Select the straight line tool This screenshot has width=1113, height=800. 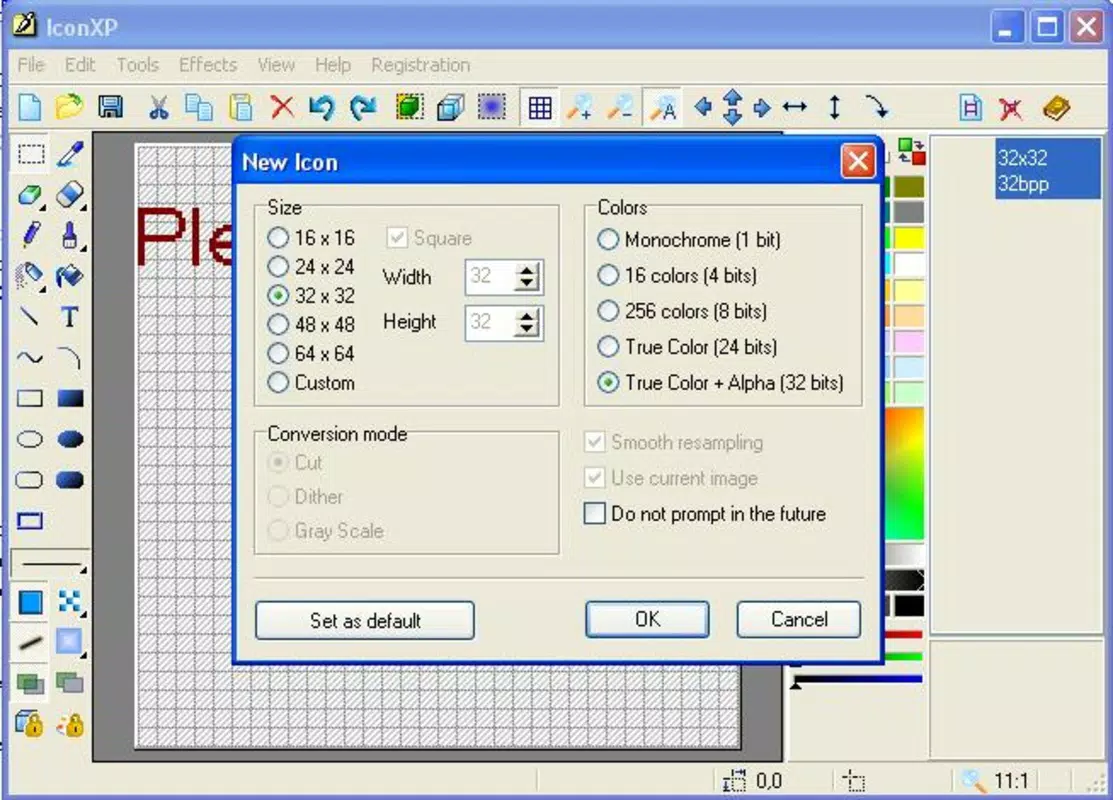pyautogui.click(x=30, y=316)
